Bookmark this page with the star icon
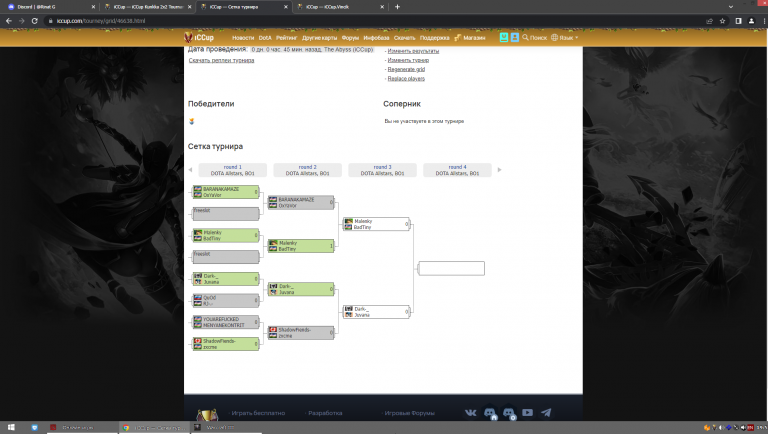The height and width of the screenshot is (434, 768). pos(722,21)
